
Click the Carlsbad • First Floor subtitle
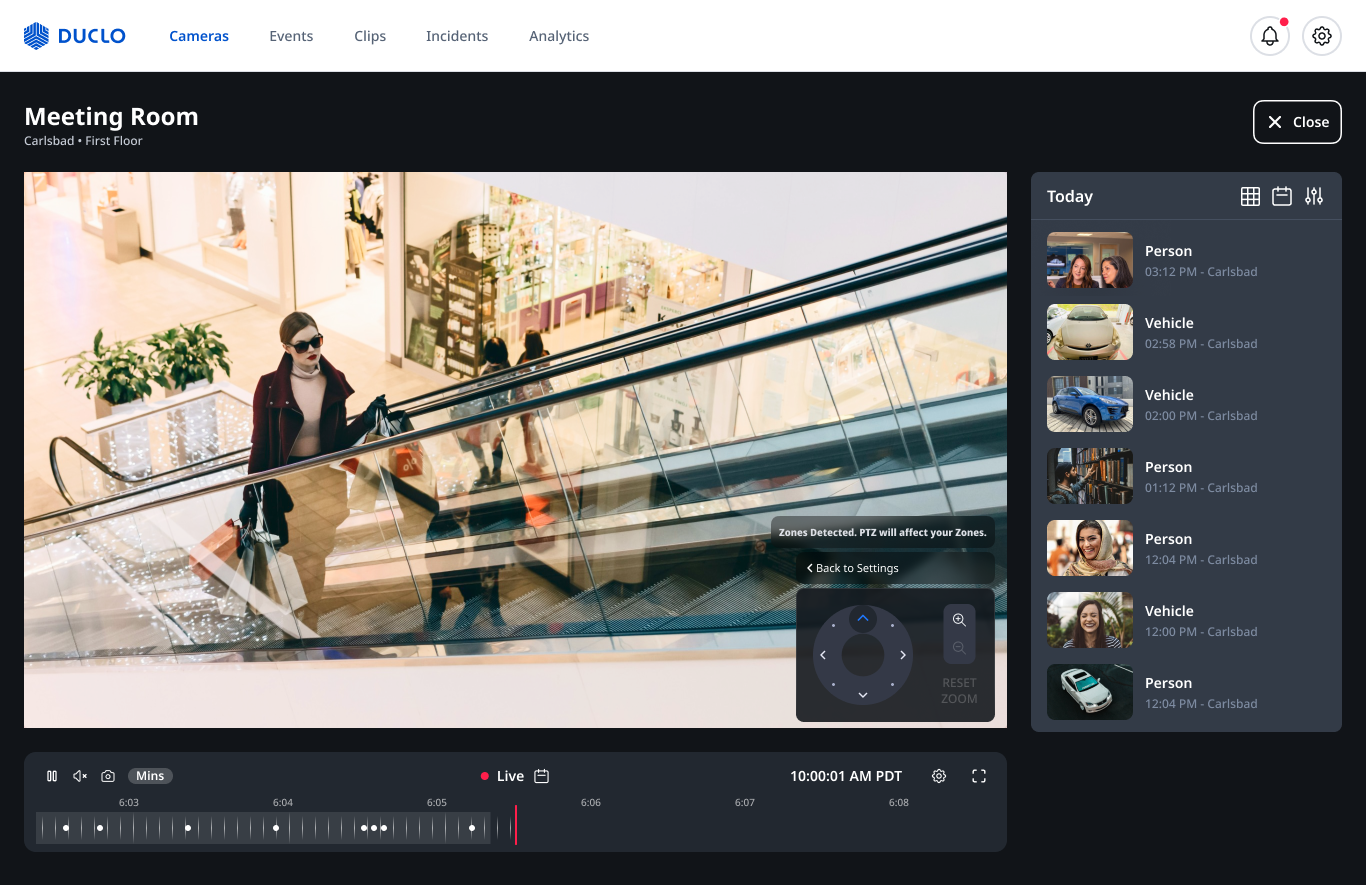coord(83,141)
